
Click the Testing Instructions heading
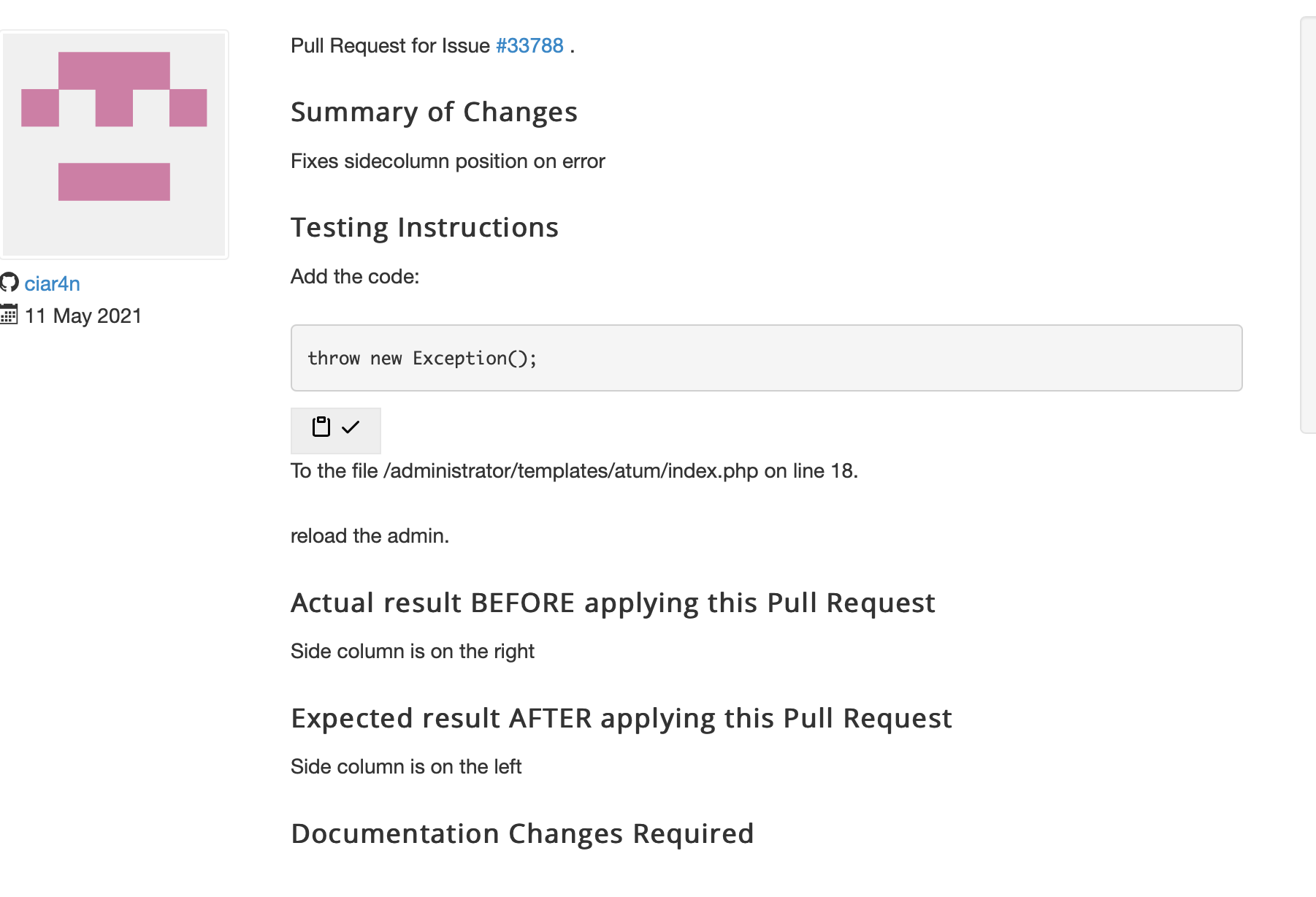(x=424, y=227)
